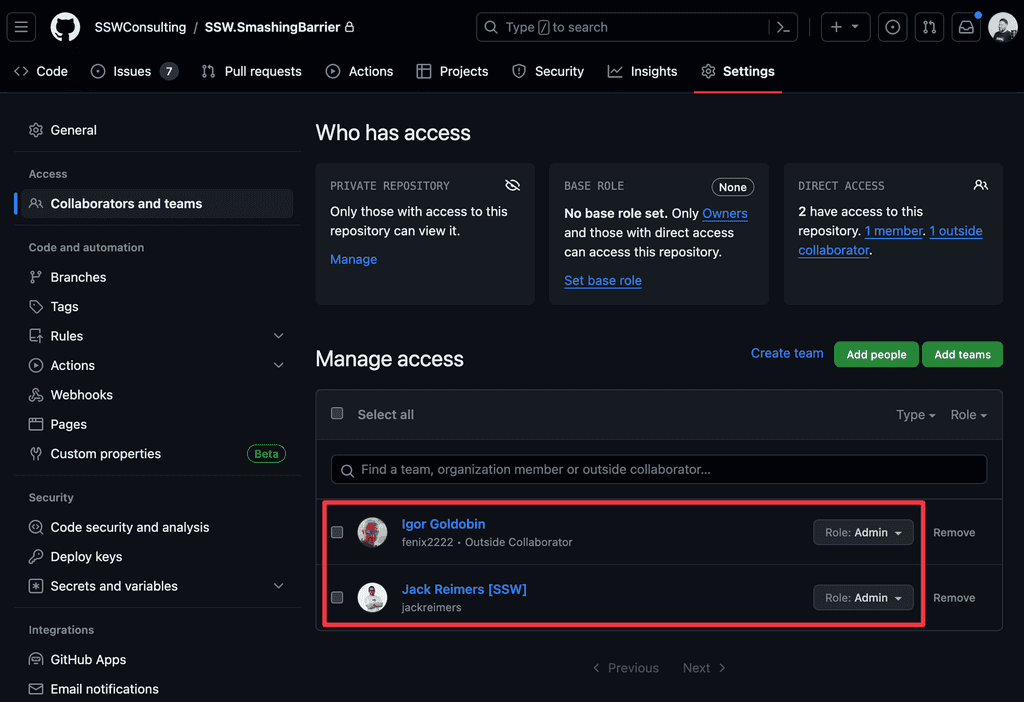Image resolution: width=1024 pixels, height=702 pixels.
Task: Check the Select all checkbox
Action: (337, 413)
